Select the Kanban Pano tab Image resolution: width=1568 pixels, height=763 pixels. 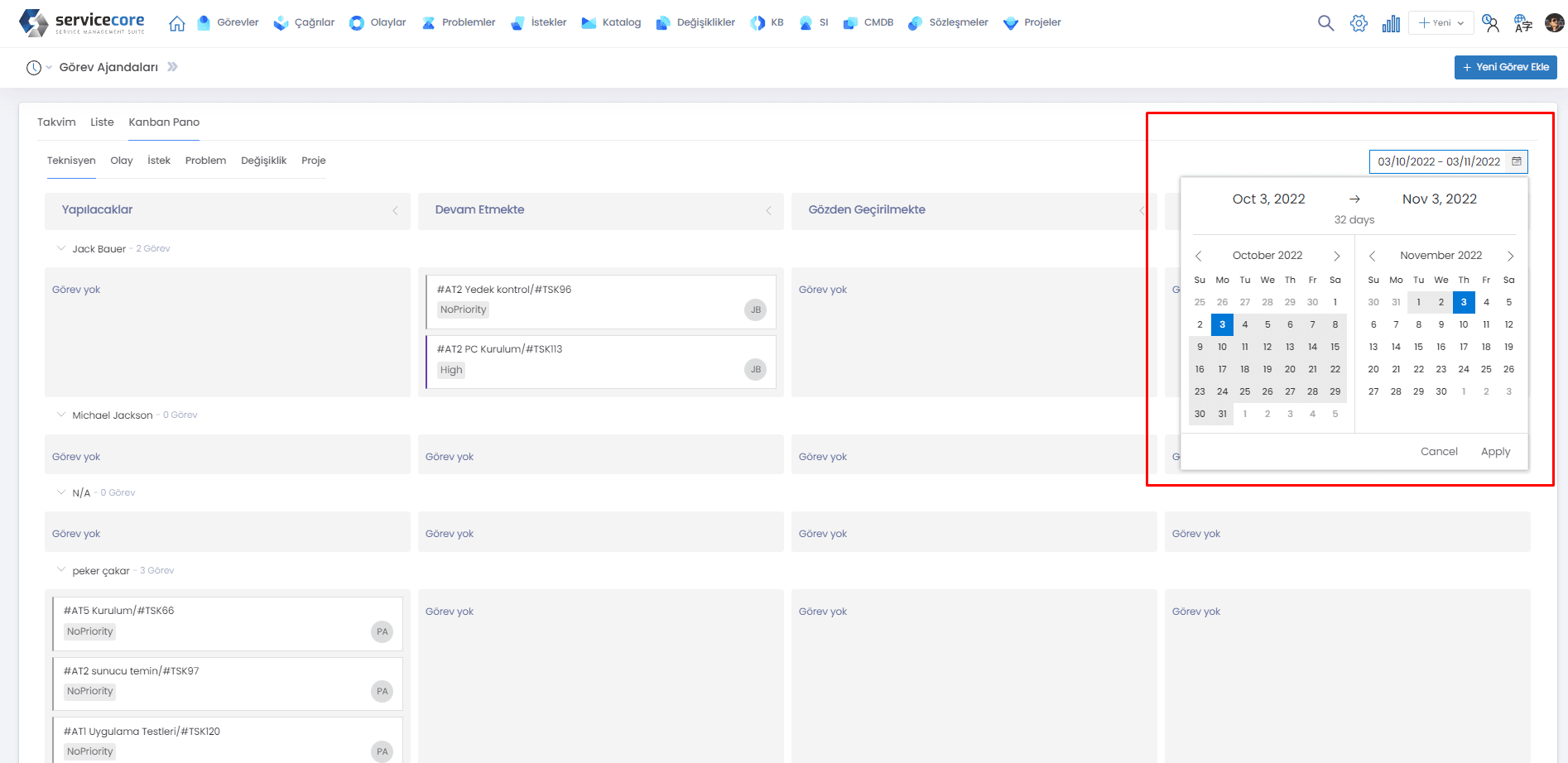point(164,122)
